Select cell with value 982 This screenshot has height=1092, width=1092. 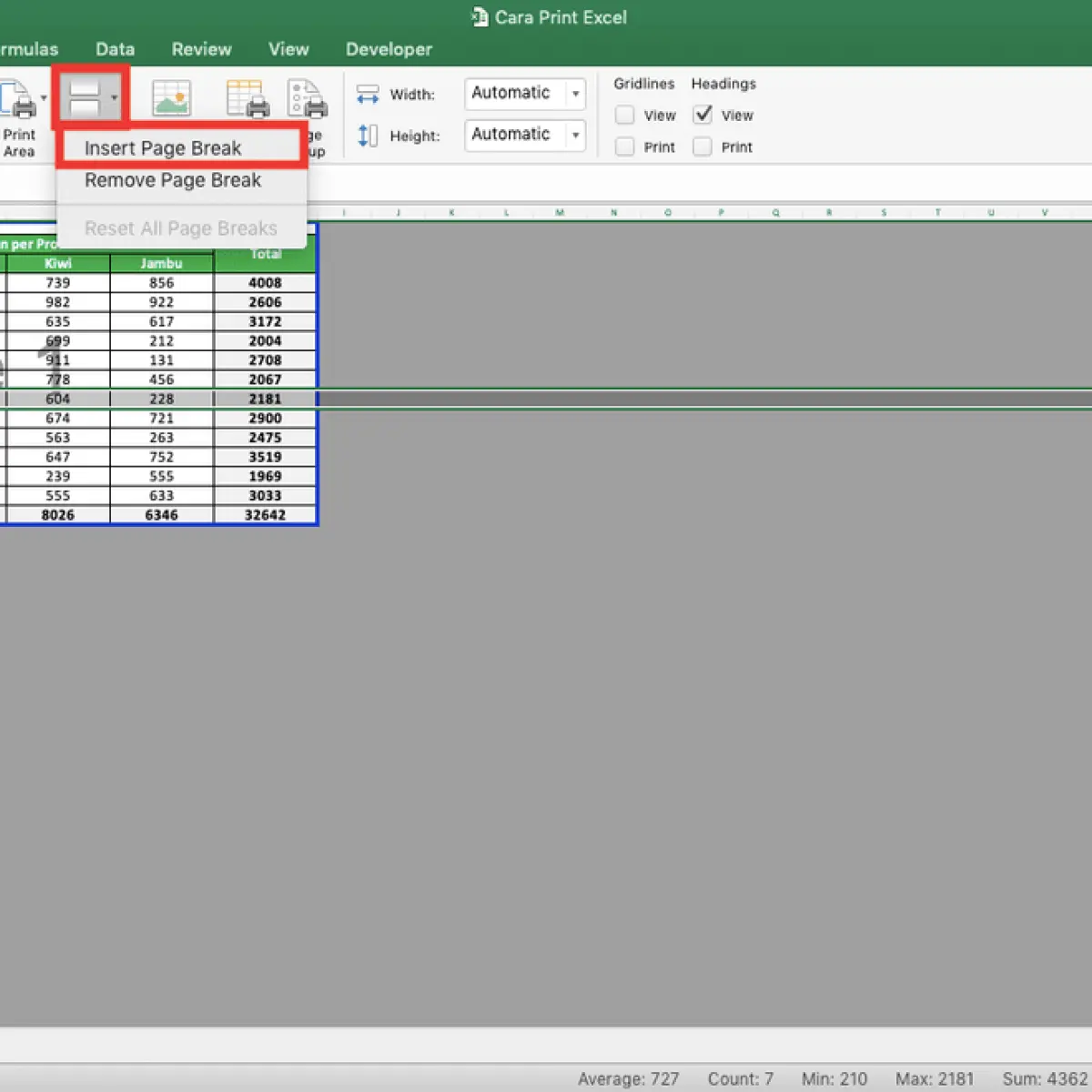click(x=58, y=302)
